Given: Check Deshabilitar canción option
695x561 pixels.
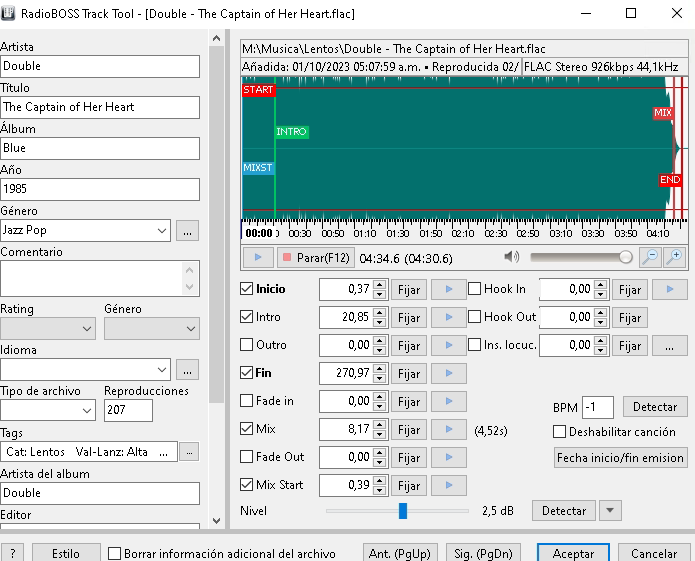Looking at the screenshot, I should pyautogui.click(x=560, y=432).
